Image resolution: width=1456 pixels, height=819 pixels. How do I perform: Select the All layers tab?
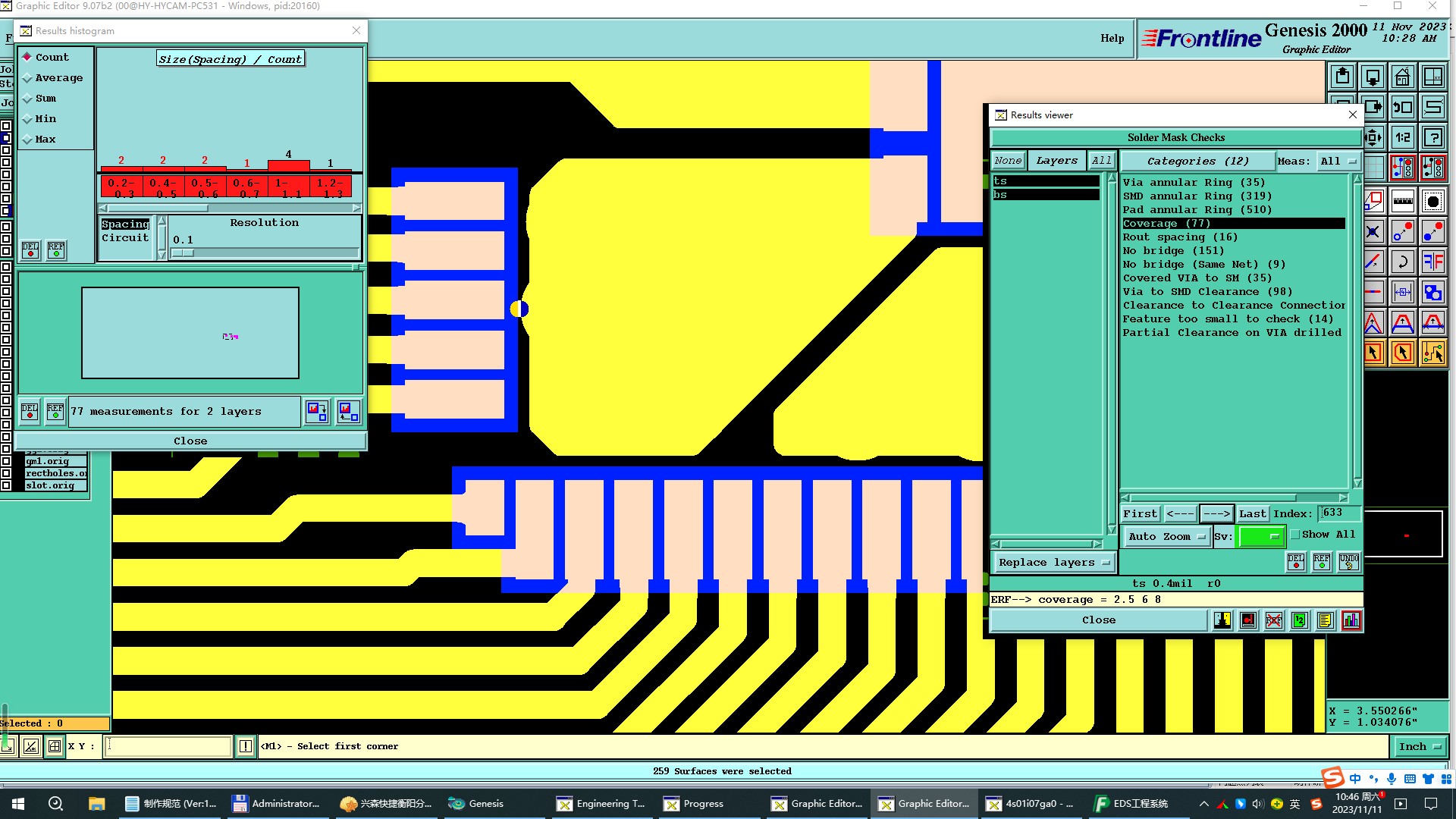[x=1101, y=161]
